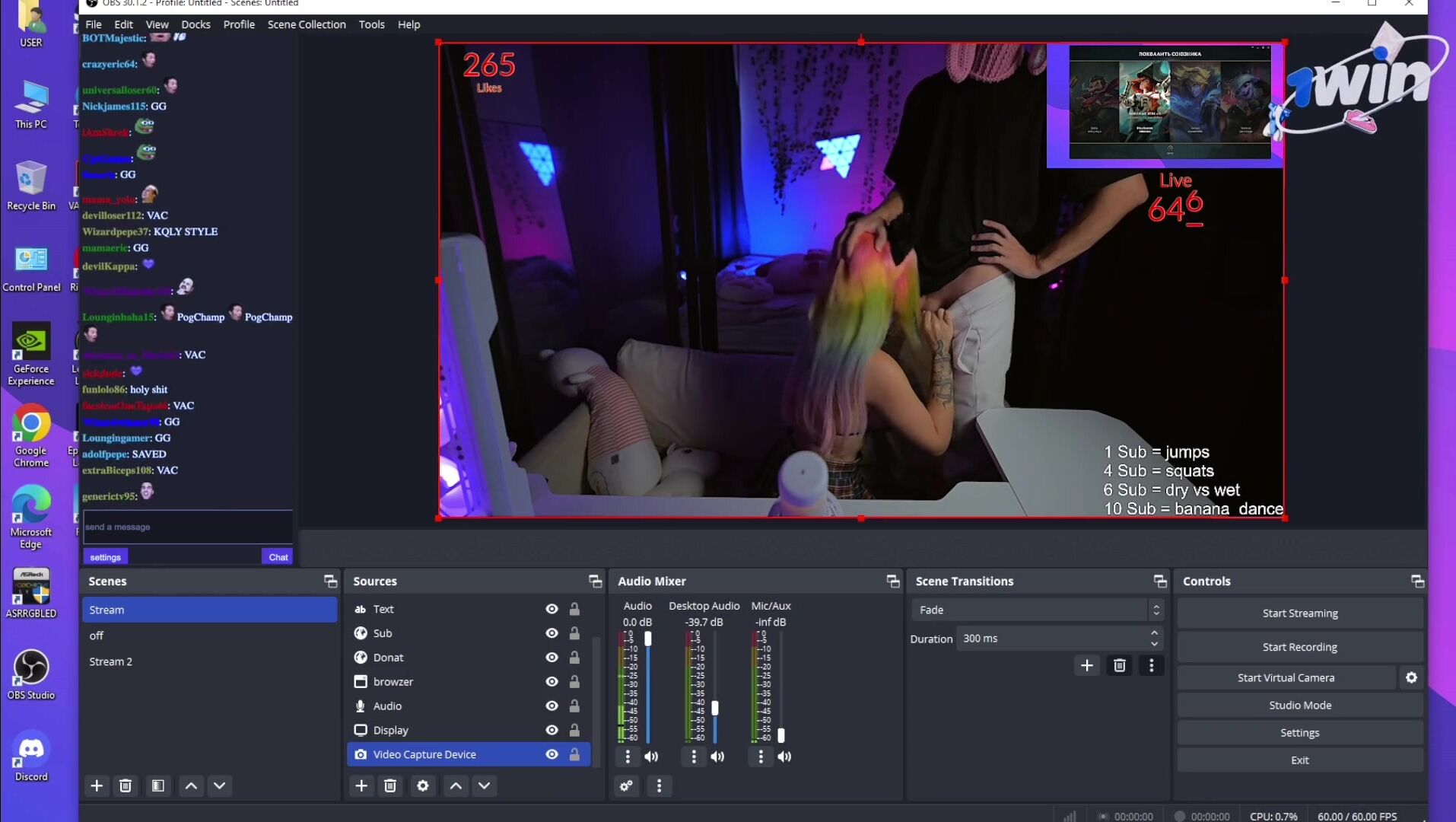Undock the Audio Mixer panel
The image size is (1456, 822).
point(893,581)
